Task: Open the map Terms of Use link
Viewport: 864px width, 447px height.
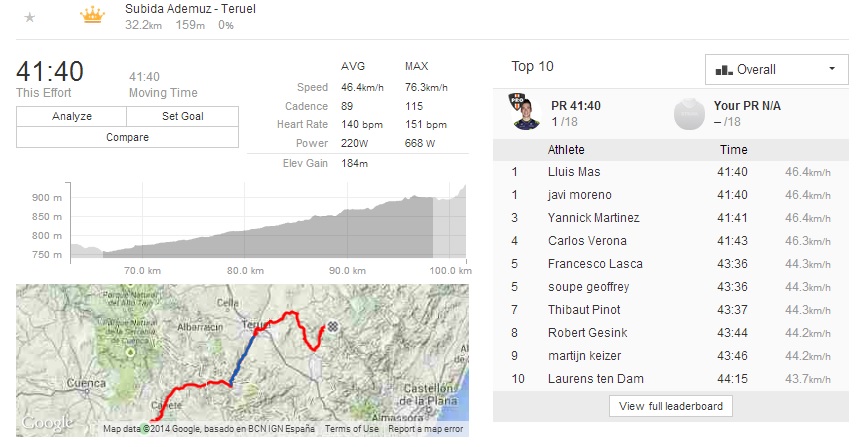Action: [x=351, y=429]
